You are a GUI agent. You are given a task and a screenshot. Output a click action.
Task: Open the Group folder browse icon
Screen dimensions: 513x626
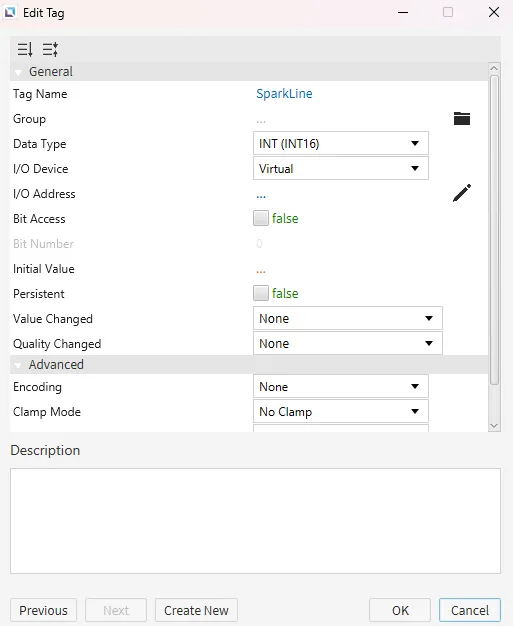coord(462,119)
